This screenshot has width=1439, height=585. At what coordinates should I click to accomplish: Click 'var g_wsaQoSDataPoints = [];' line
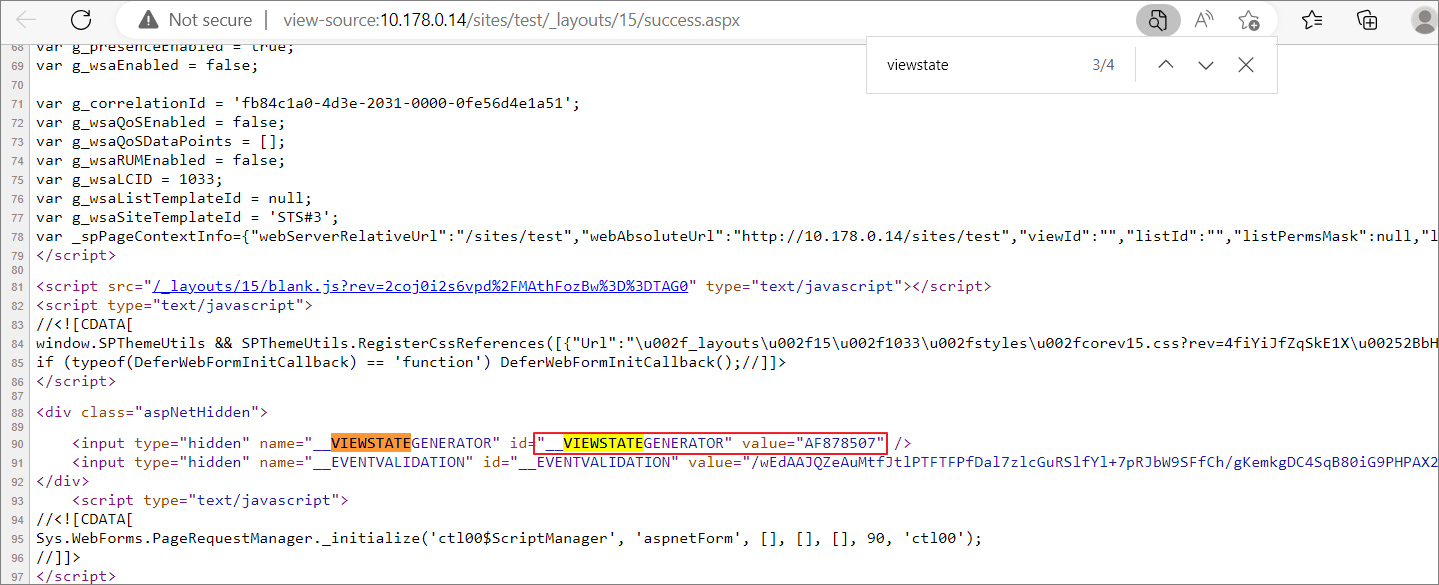point(158,141)
